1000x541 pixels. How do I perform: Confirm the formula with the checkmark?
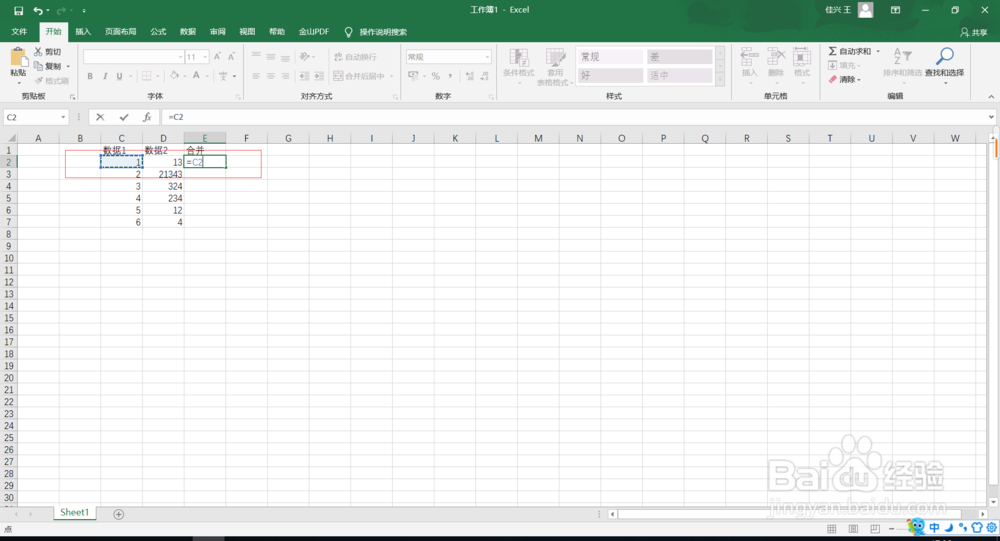click(124, 117)
